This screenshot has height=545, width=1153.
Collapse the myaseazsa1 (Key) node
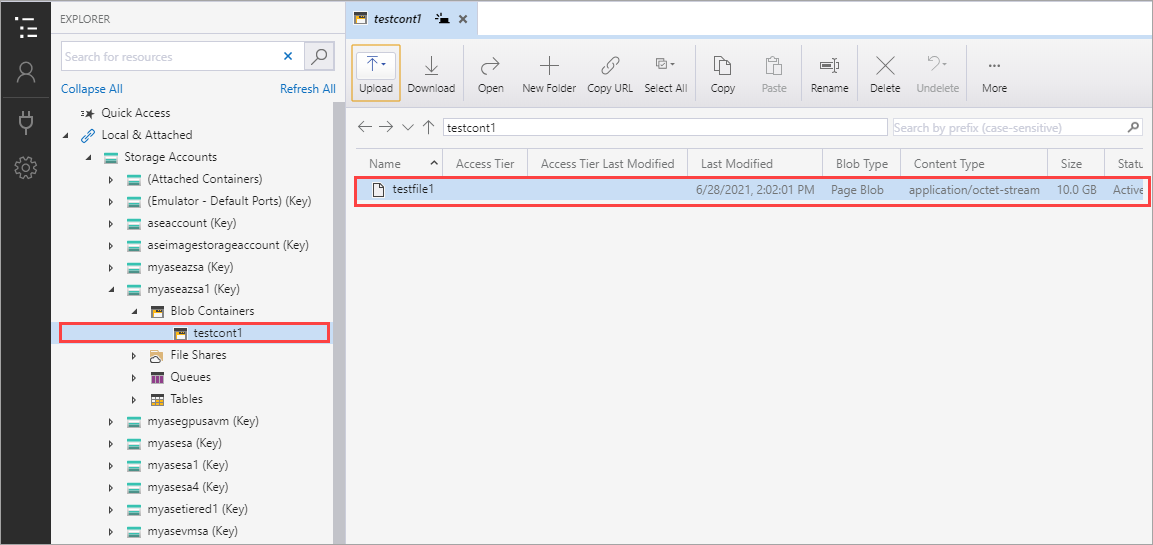pos(111,290)
